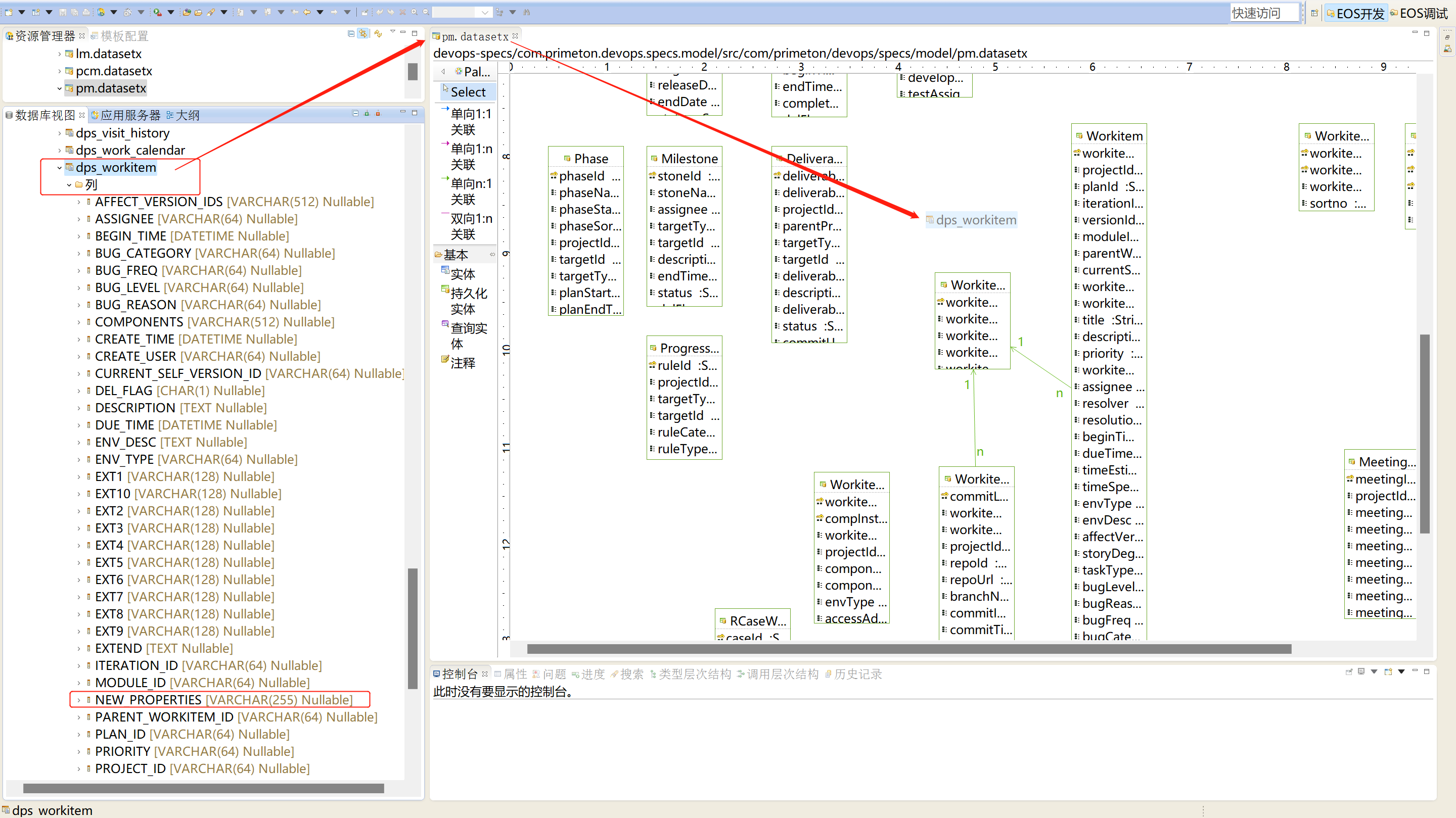Click the 快速访问 quick access field
Image resolution: width=1456 pixels, height=818 pixels.
point(1264,13)
